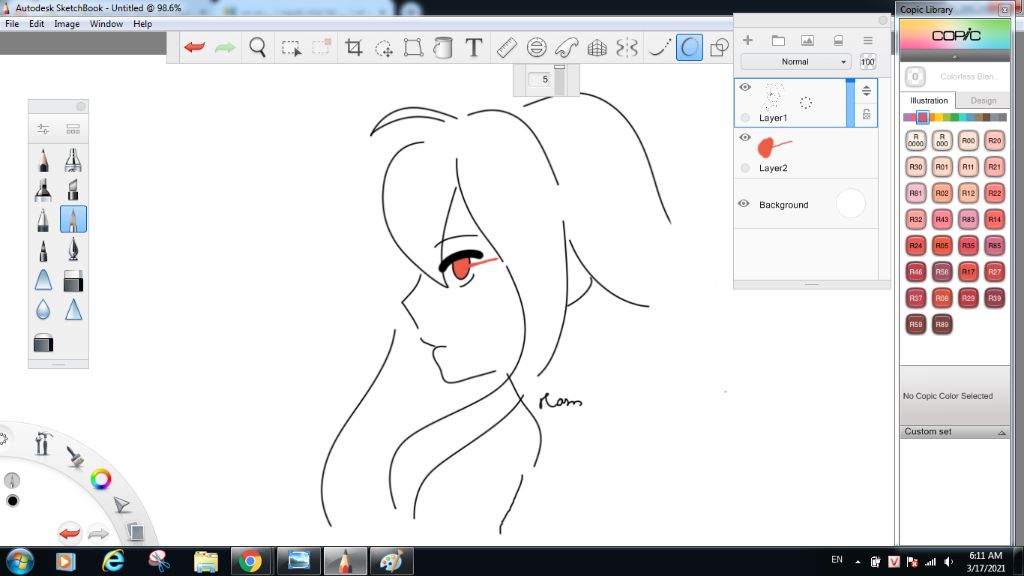Open Internet Explorer from the taskbar
Viewport: 1024px width, 576px height.
click(113, 561)
